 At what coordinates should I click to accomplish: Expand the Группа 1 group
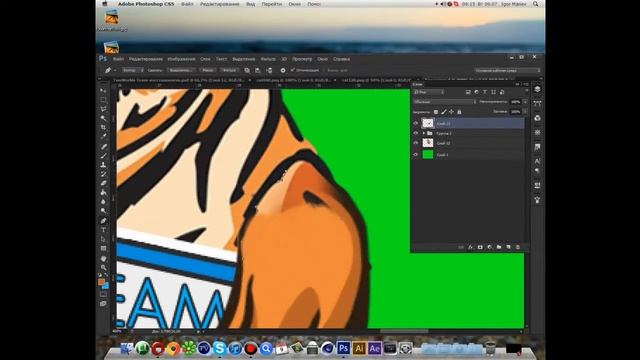(x=424, y=133)
